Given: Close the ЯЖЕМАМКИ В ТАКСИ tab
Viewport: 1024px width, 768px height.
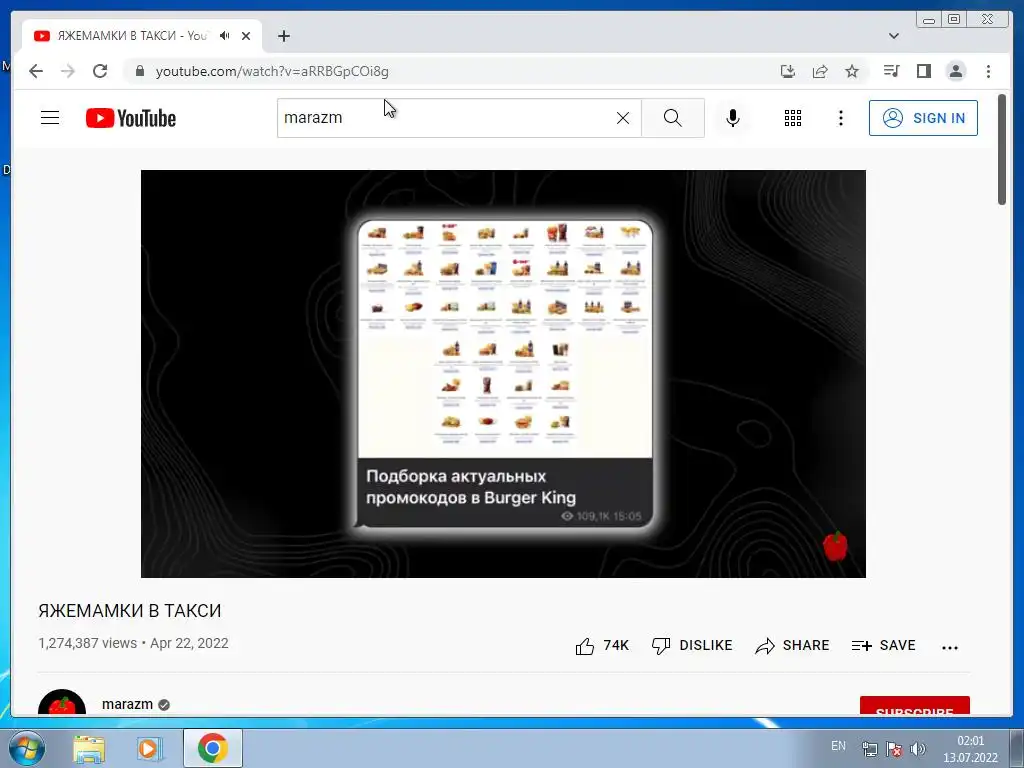Looking at the screenshot, I should (246, 36).
